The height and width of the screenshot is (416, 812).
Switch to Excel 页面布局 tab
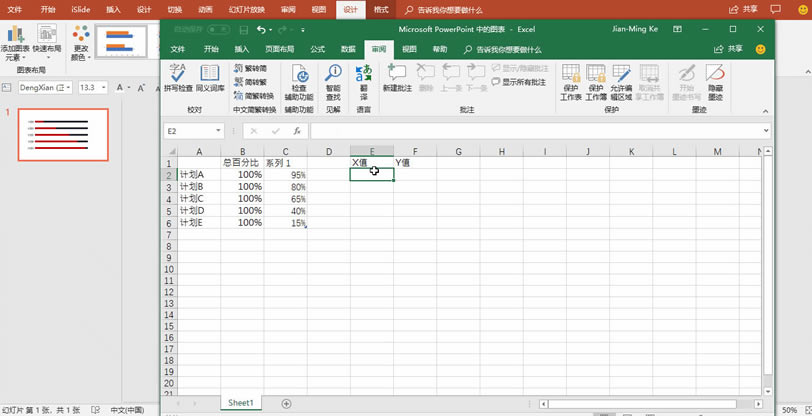(280, 49)
